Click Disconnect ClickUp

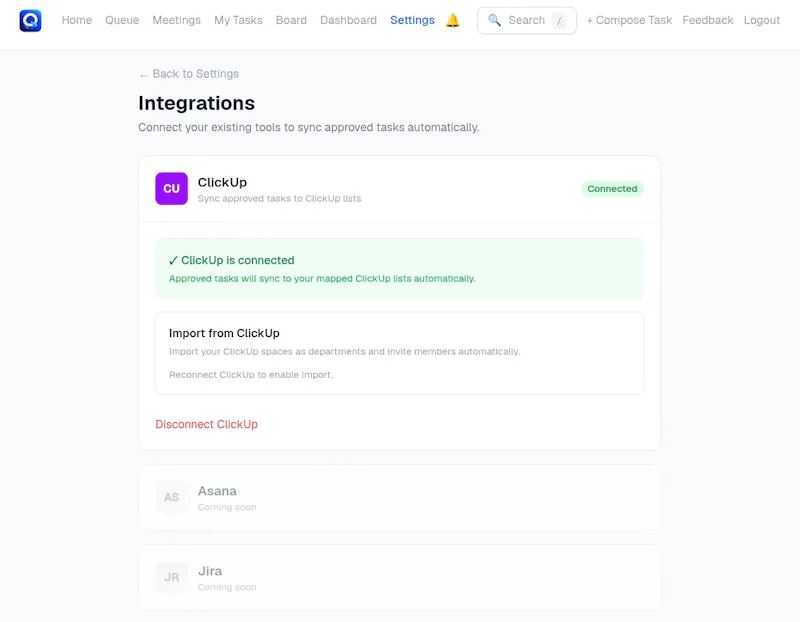click(x=207, y=425)
